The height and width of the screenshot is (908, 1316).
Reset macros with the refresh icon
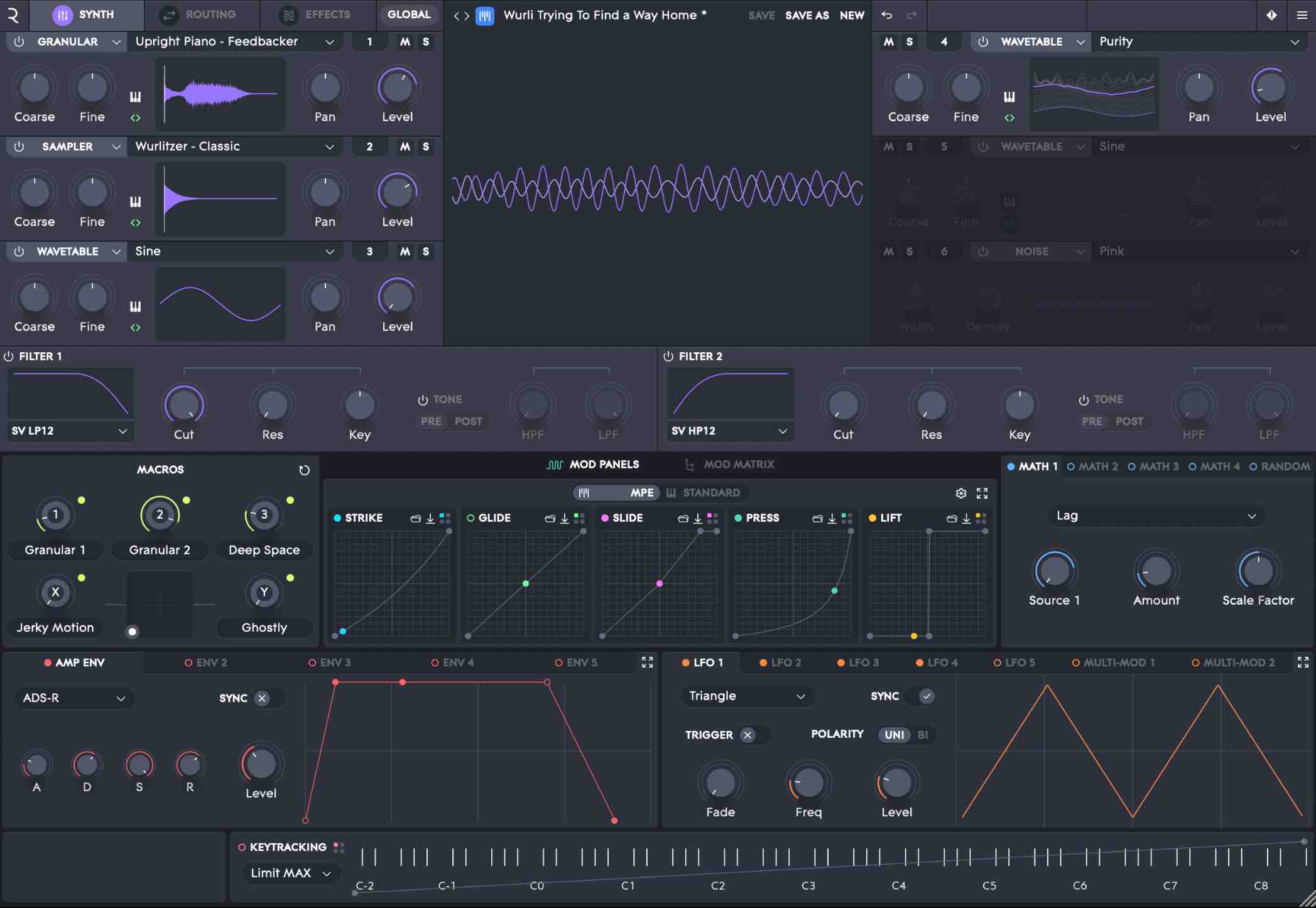tap(304, 470)
